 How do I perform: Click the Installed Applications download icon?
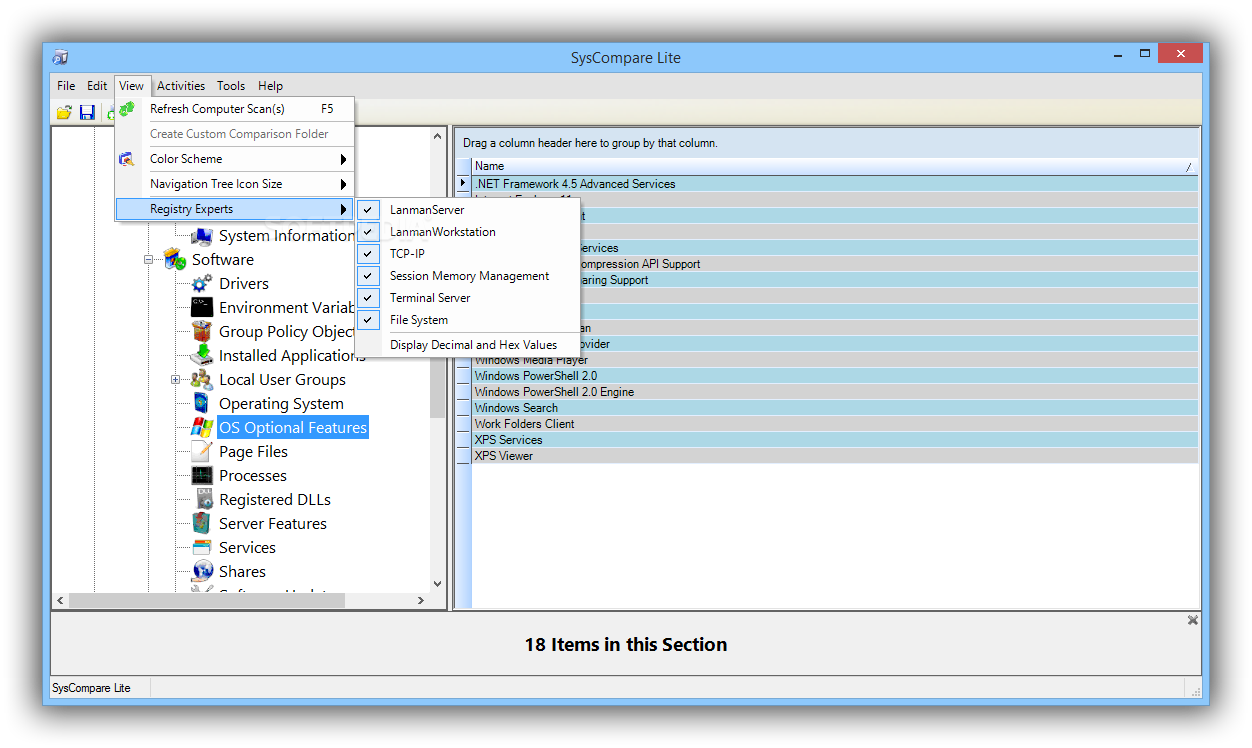[x=202, y=356]
